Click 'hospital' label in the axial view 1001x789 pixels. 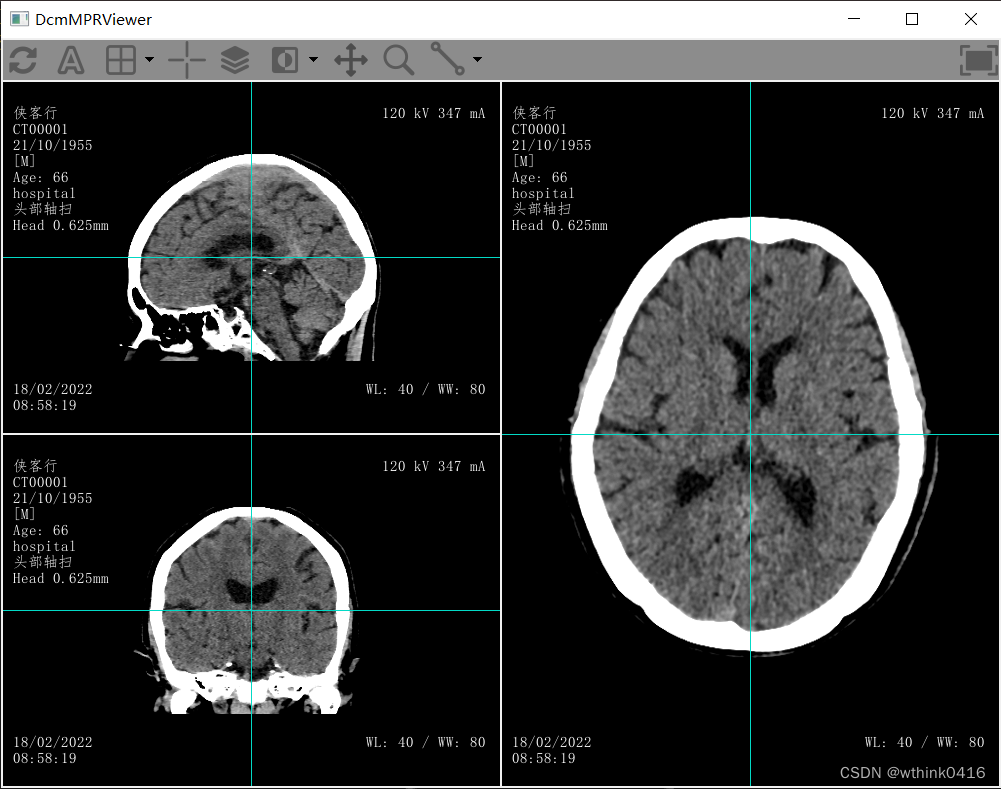(543, 193)
